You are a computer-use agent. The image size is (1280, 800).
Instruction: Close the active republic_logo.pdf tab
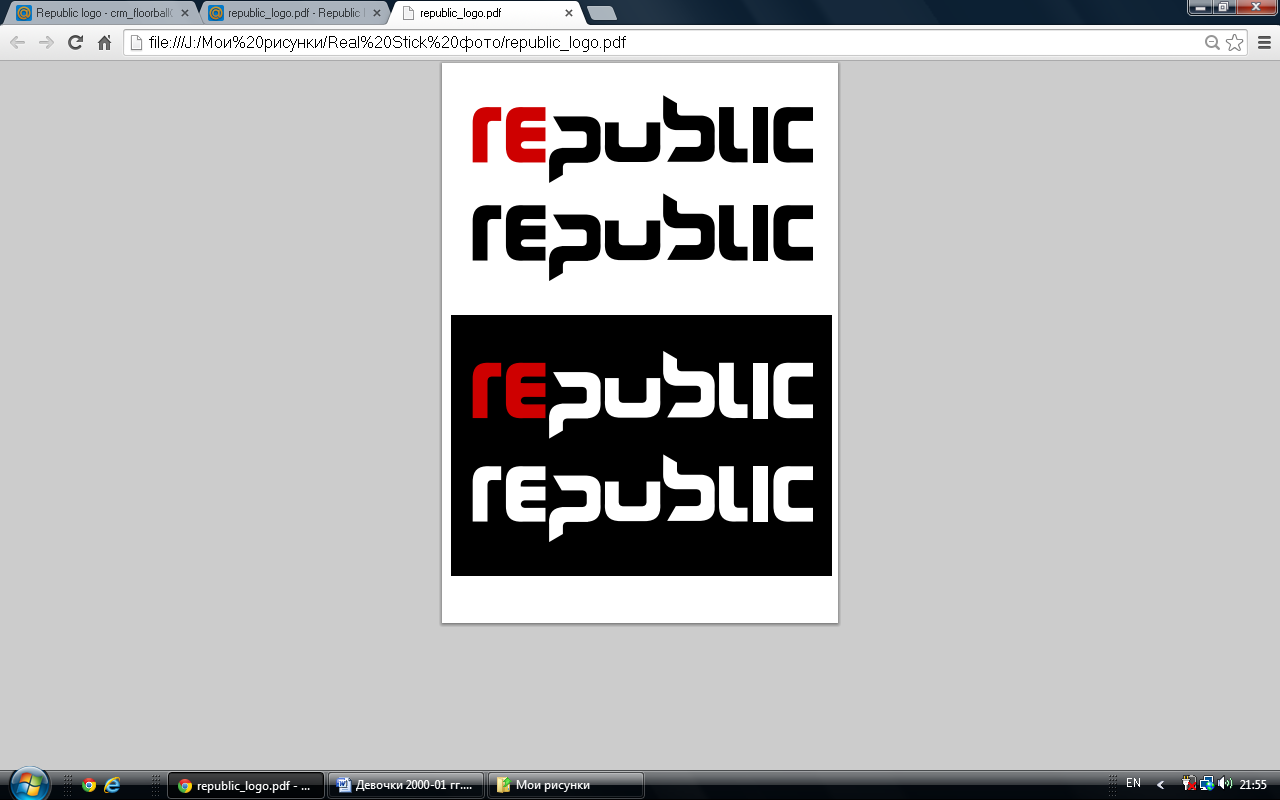pos(569,14)
